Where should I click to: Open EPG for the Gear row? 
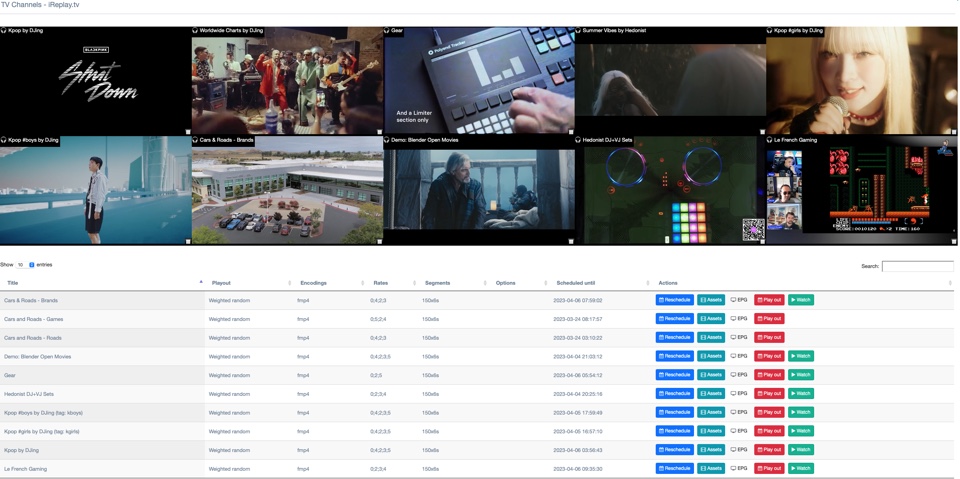pyautogui.click(x=739, y=375)
